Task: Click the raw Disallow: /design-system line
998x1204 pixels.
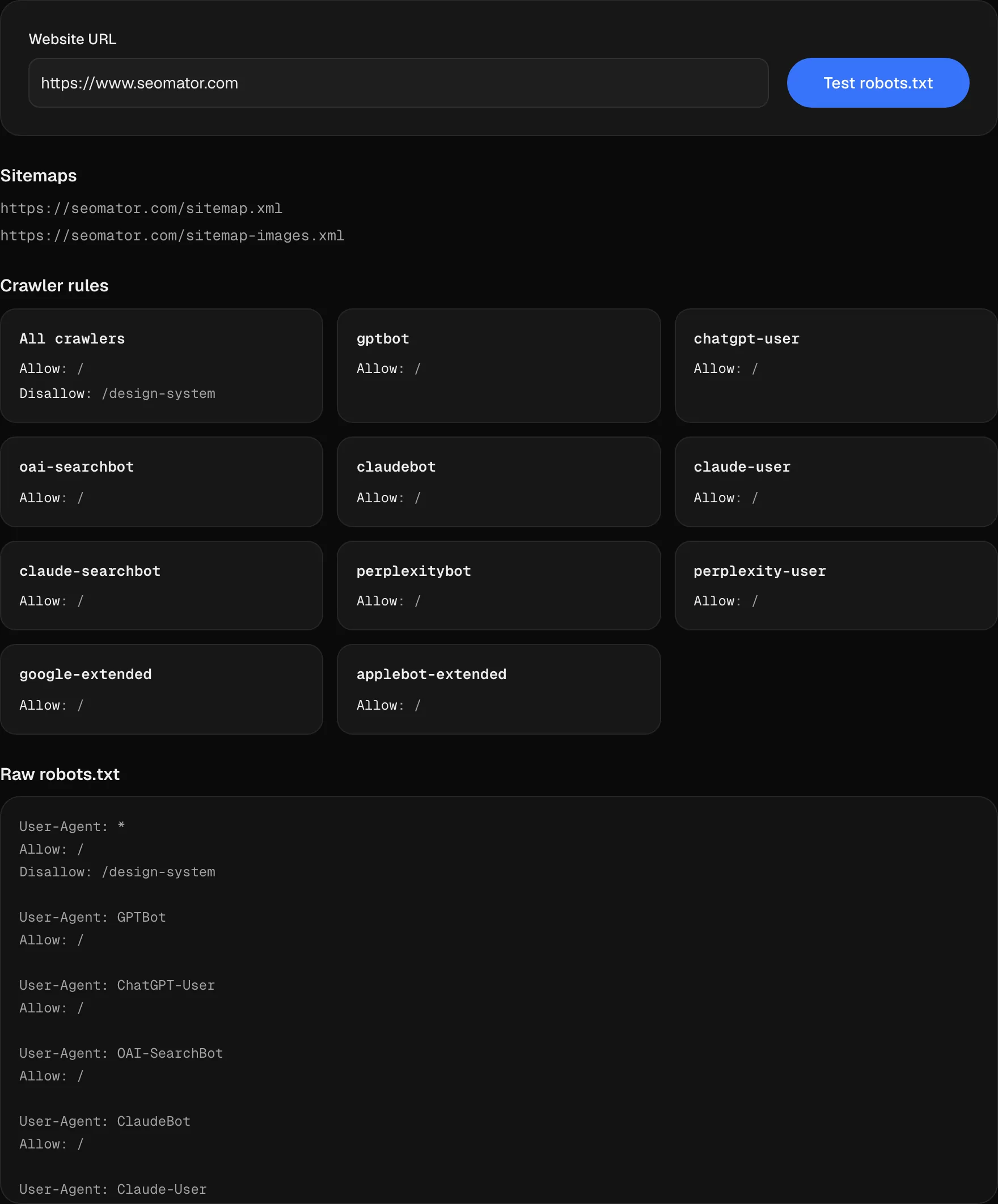Action: click(x=117, y=871)
